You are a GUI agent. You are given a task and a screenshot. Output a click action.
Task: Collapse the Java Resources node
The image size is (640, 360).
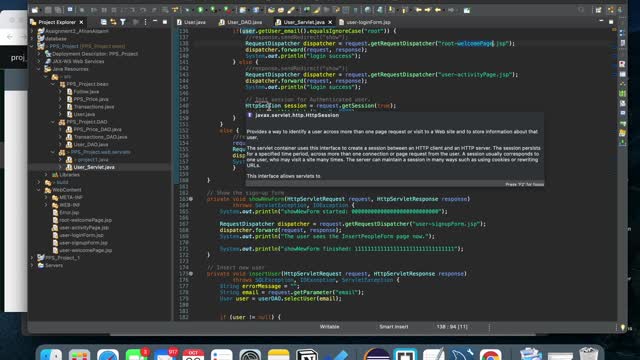[x=39, y=69]
